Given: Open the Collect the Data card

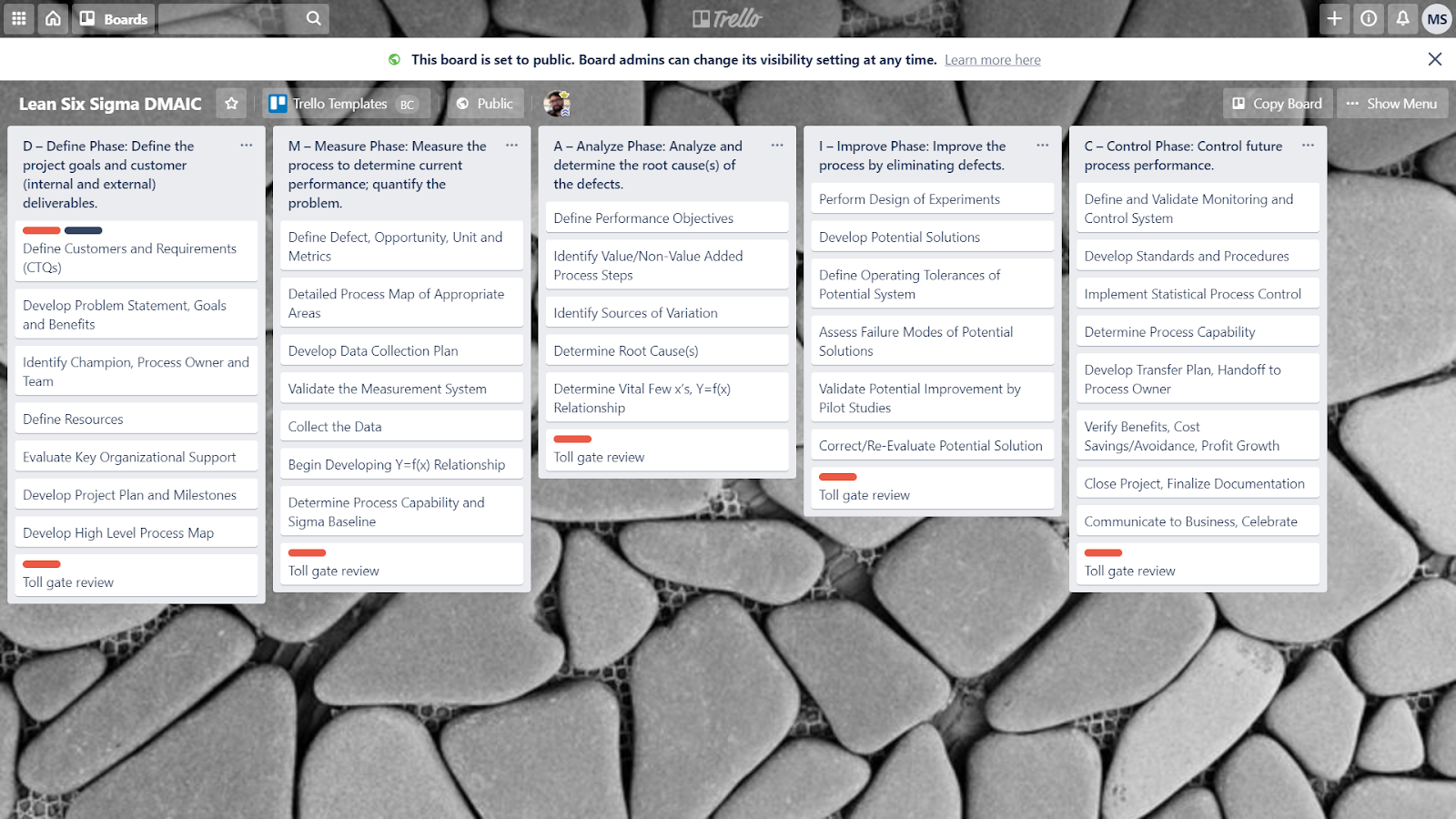Looking at the screenshot, I should pyautogui.click(x=401, y=427).
